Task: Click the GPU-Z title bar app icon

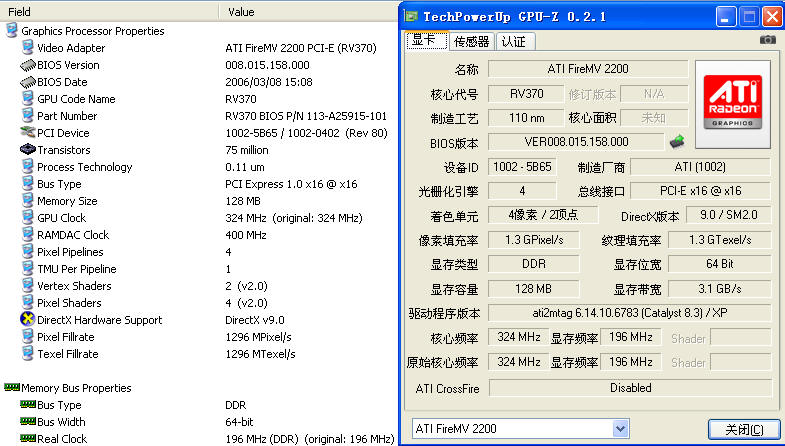Action: (x=411, y=17)
